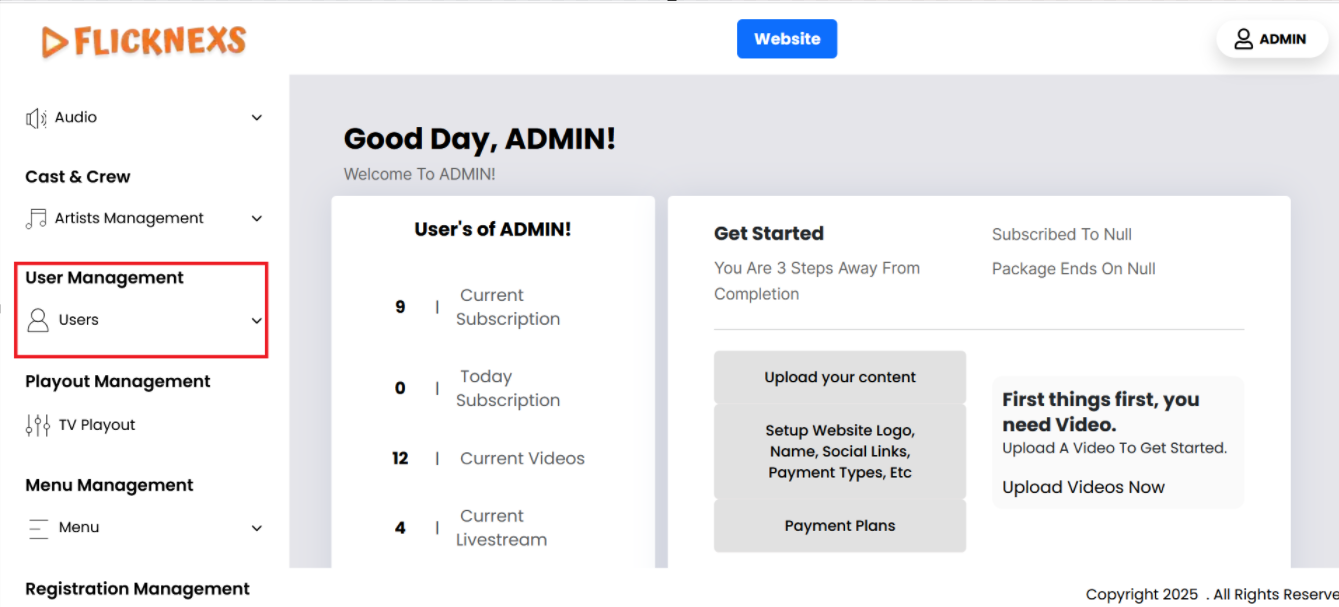
Task: Open Artists Management sidebar item
Action: 129,218
